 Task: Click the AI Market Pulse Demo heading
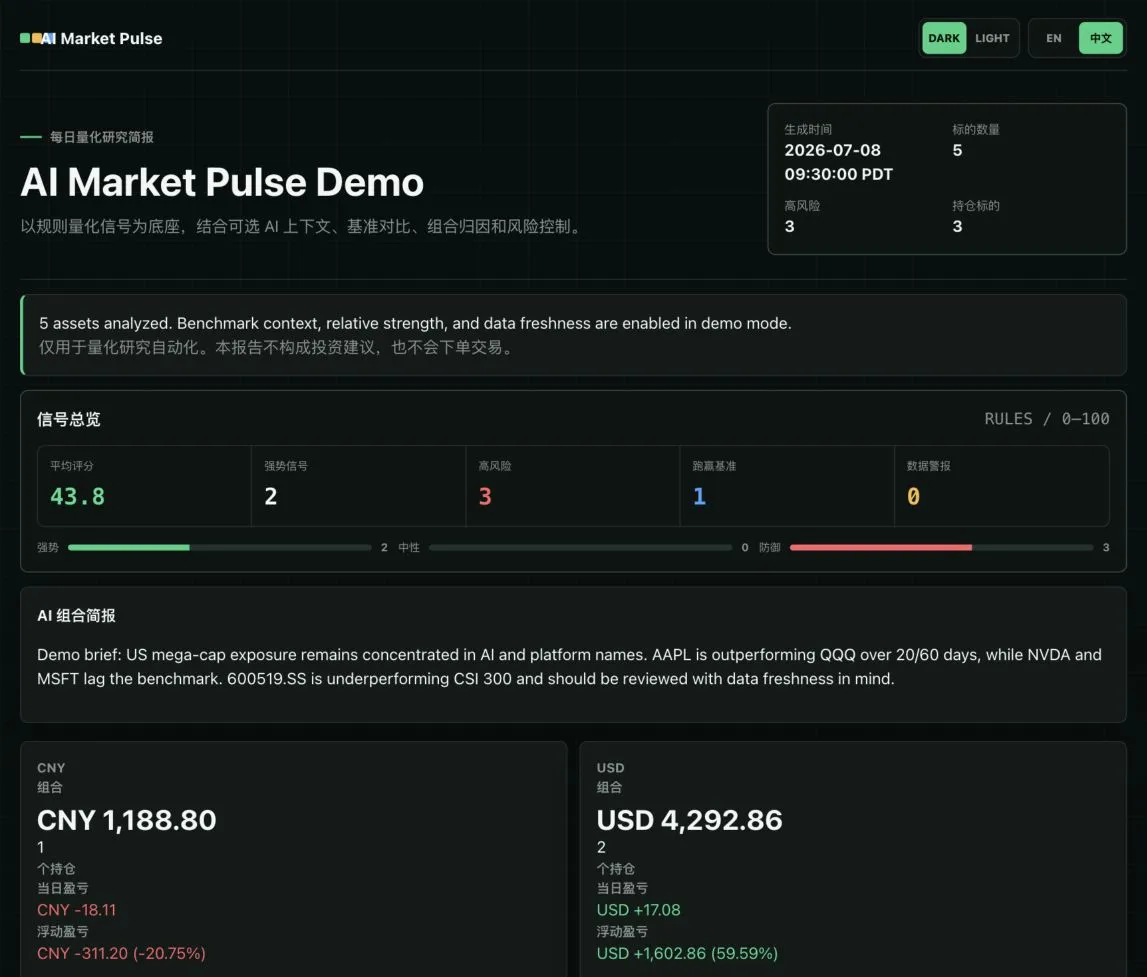pyautogui.click(x=222, y=182)
